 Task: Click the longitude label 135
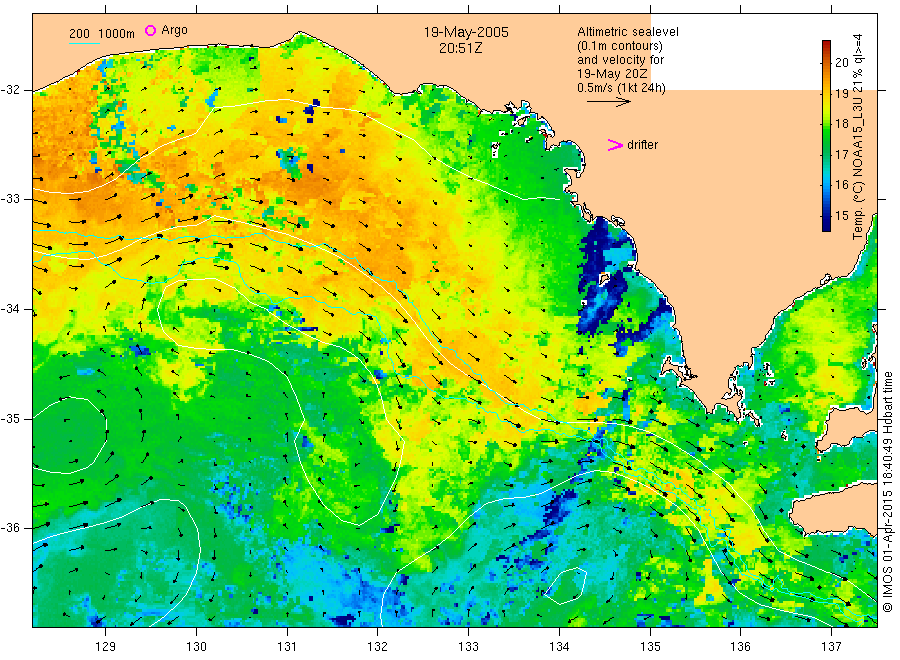click(650, 647)
